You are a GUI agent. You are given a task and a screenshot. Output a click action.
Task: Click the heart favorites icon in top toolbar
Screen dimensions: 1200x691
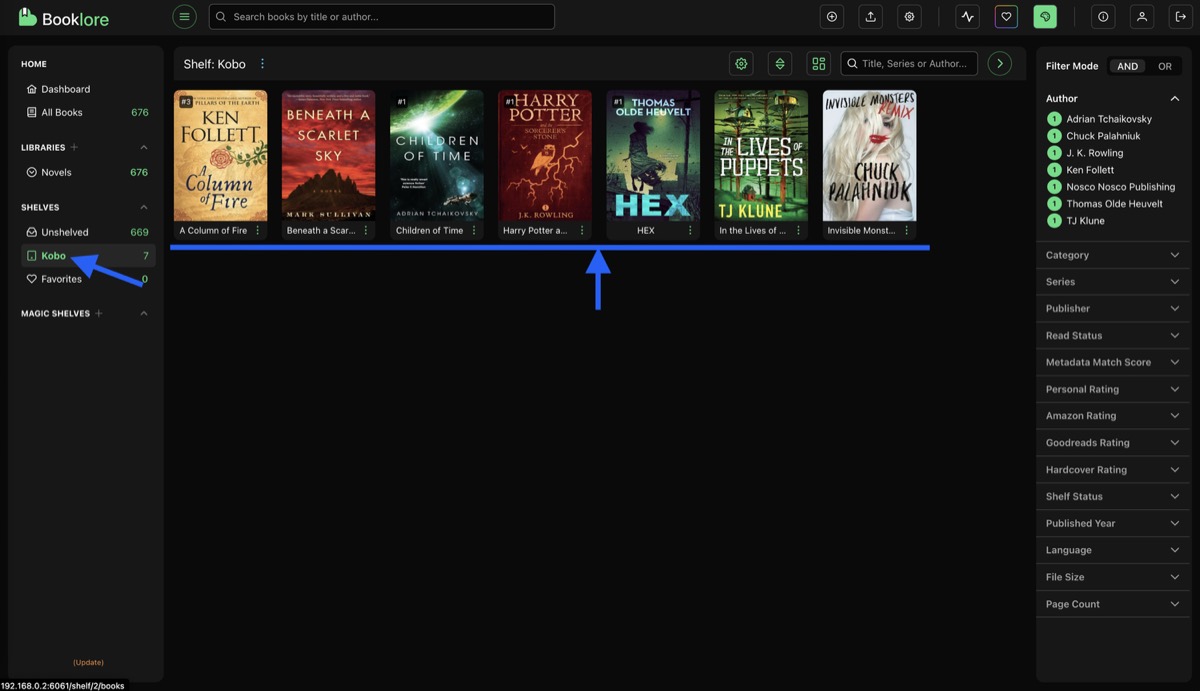[1007, 16]
